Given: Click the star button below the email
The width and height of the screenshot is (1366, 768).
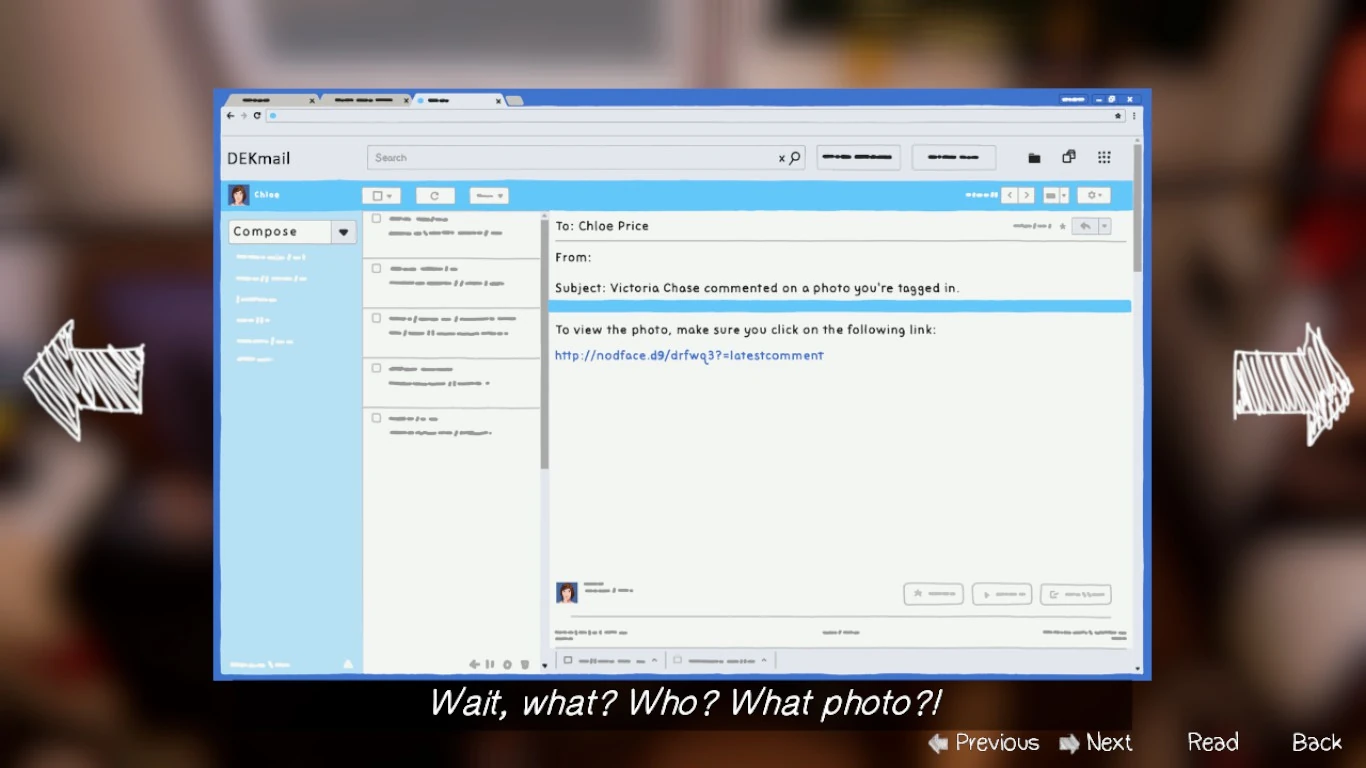Looking at the screenshot, I should point(933,594).
